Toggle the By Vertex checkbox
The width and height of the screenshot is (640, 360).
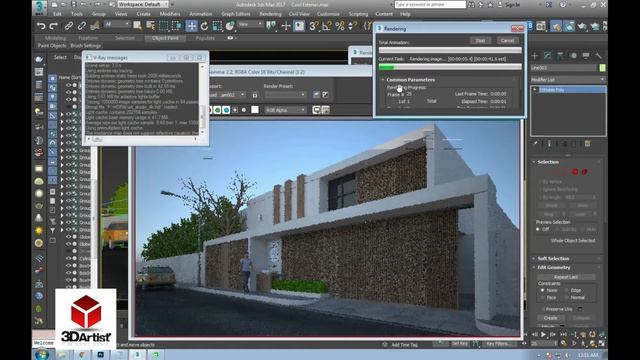tap(541, 182)
